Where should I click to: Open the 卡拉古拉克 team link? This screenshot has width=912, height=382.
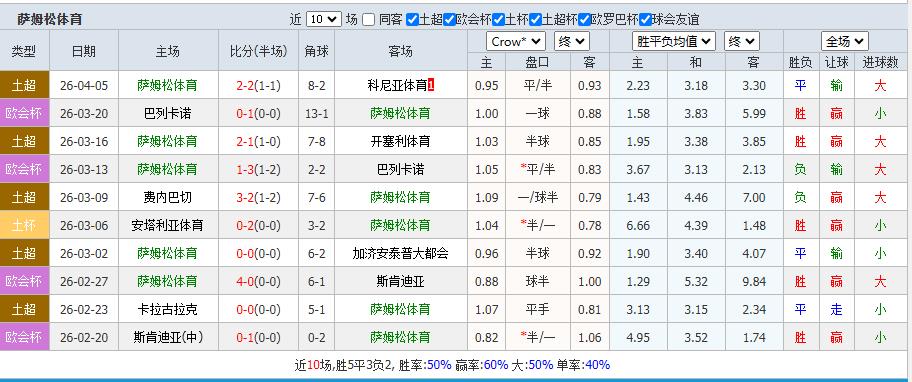click(168, 309)
